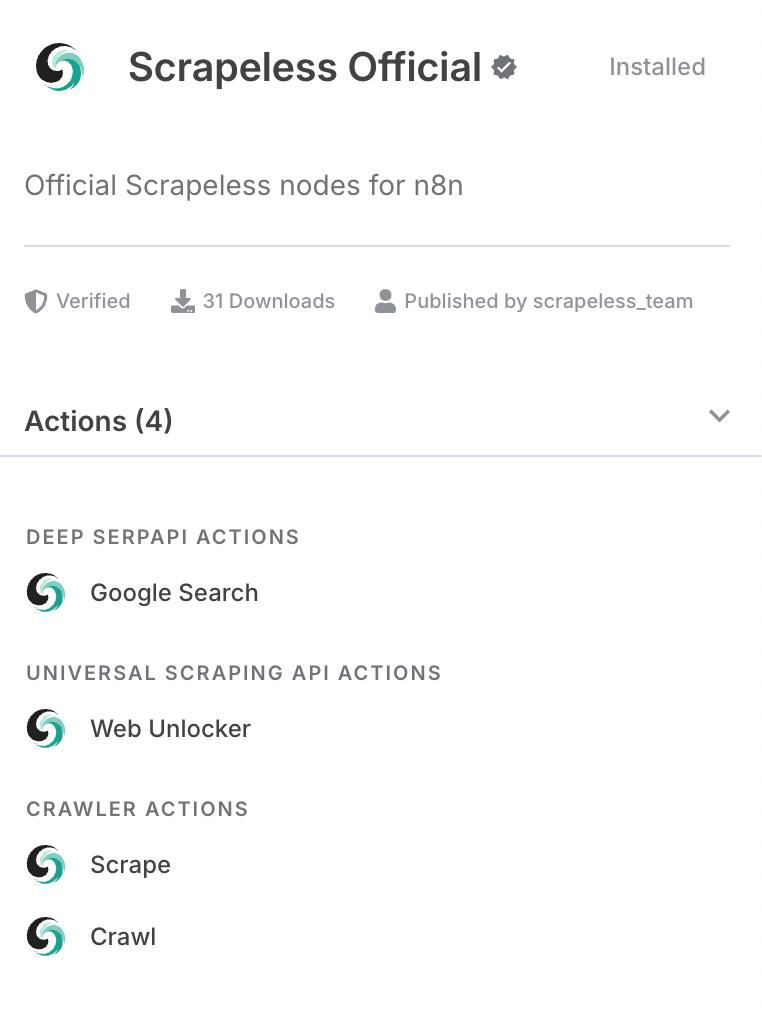This screenshot has height=1030, width=762.
Task: Click the Verified shield icon
Action: pyautogui.click(x=35, y=302)
